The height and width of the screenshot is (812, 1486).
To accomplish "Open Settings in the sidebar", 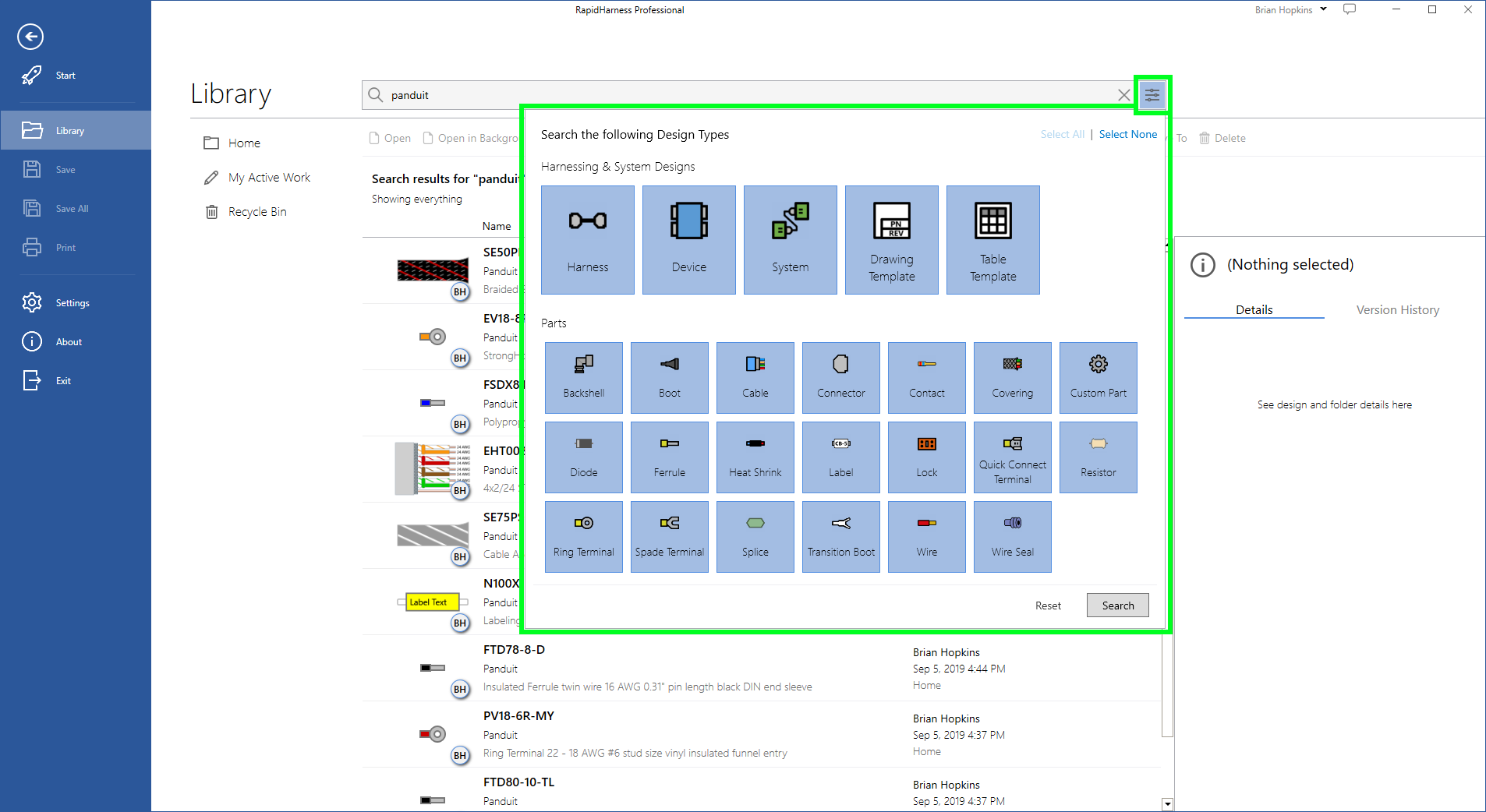I will (x=76, y=303).
